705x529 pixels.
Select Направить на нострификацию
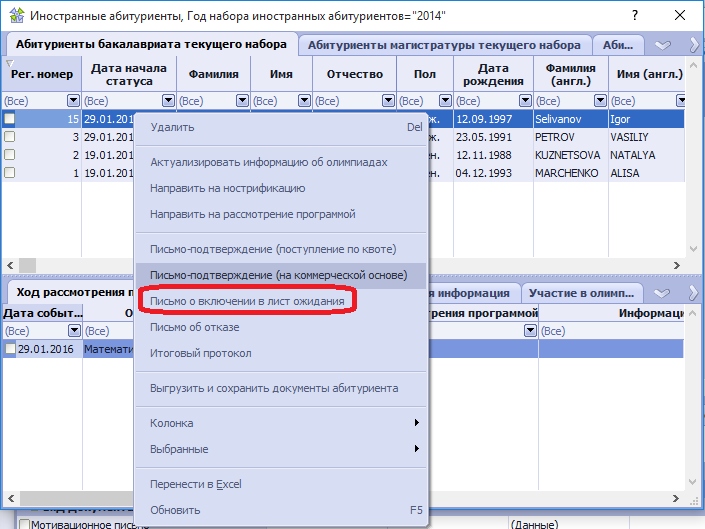point(281,188)
